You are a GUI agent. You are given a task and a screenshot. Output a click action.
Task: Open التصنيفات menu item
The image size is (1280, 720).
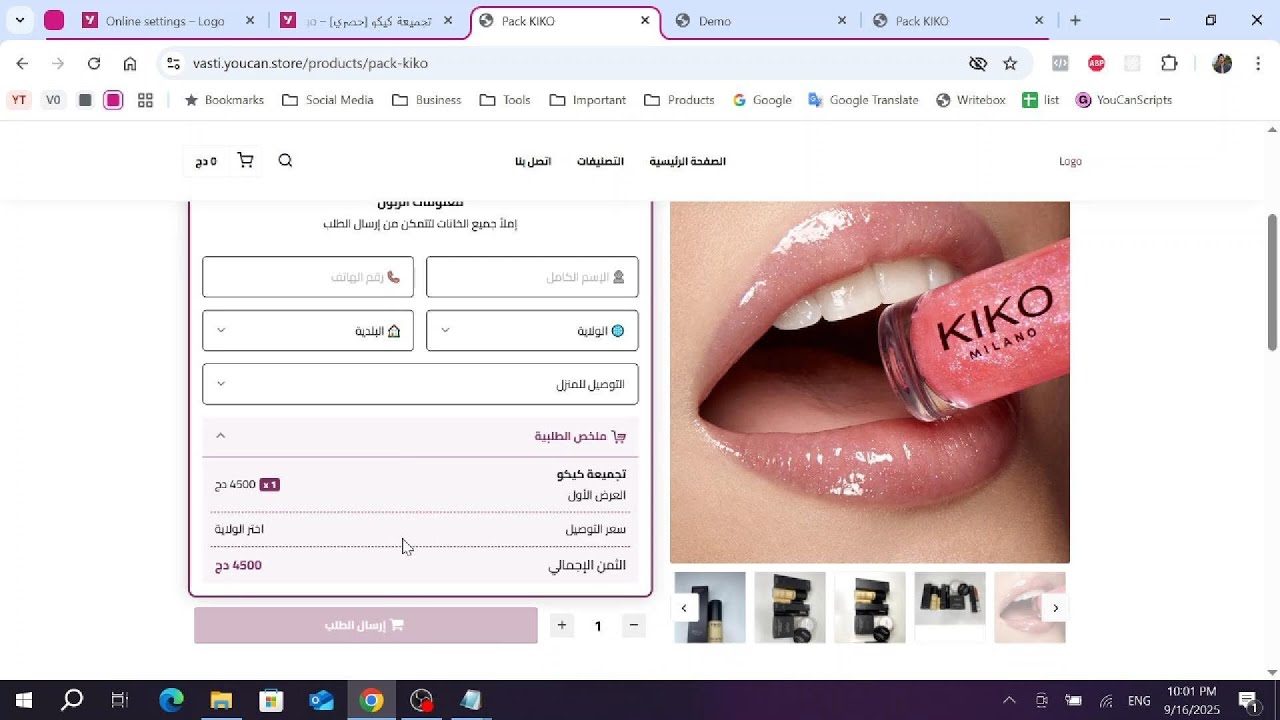coord(600,161)
